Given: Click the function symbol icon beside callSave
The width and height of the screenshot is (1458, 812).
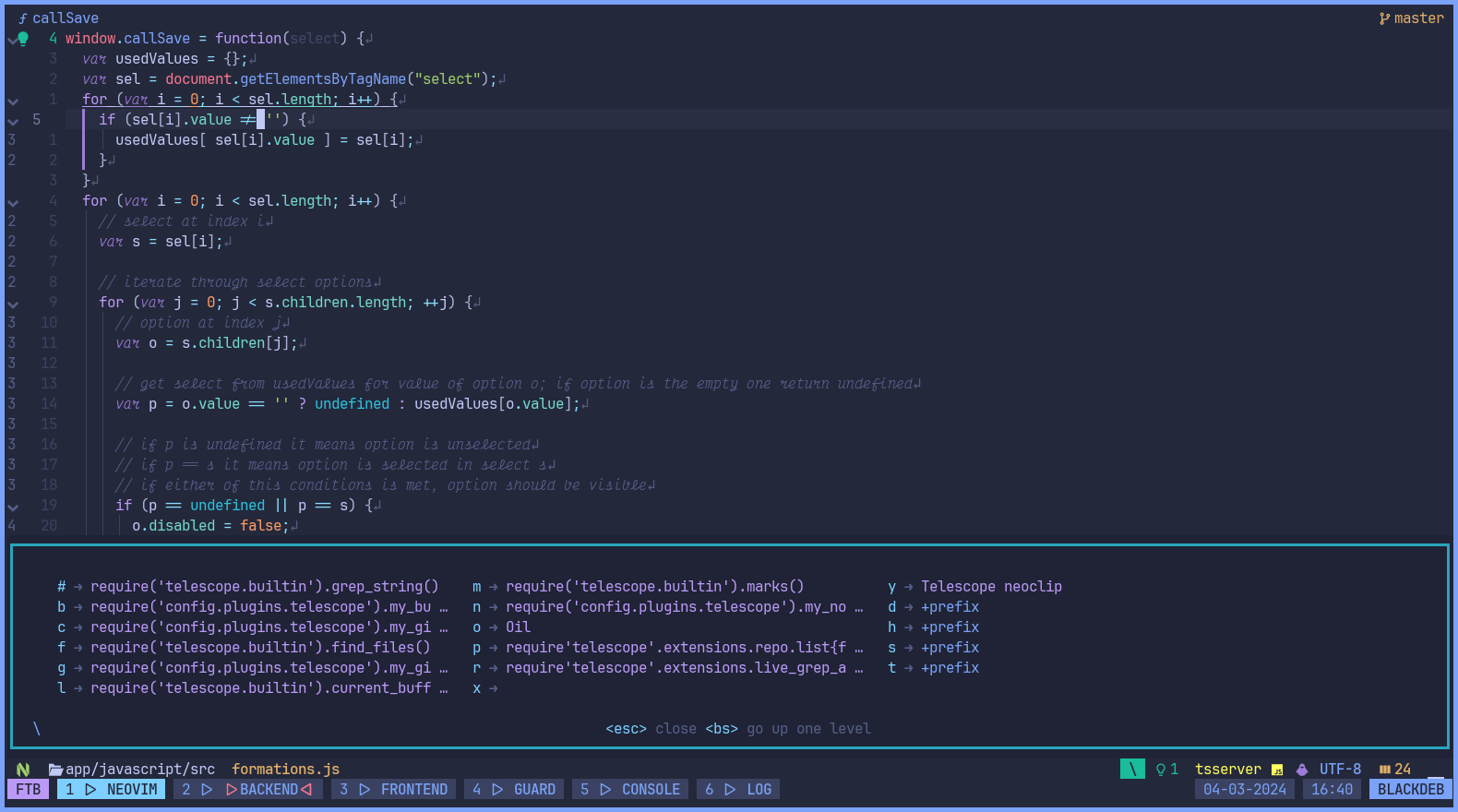Looking at the screenshot, I should click(23, 18).
